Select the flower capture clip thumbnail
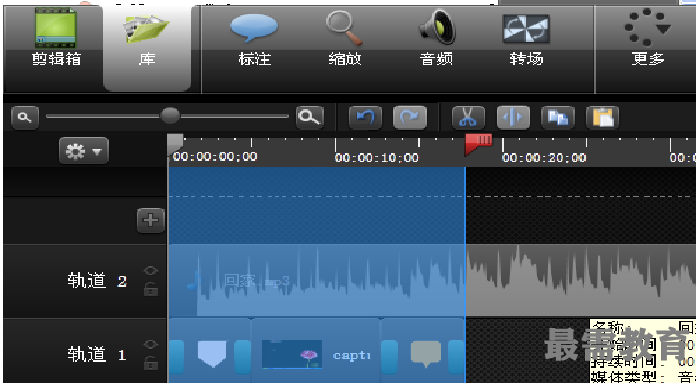696x384 pixels. pos(292,354)
